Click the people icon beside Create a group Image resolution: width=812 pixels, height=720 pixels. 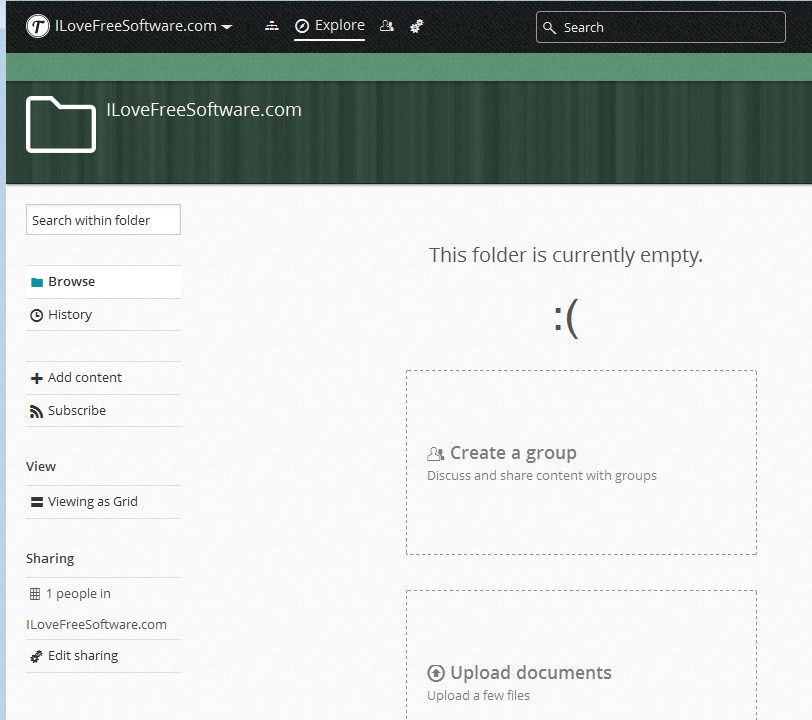point(436,454)
